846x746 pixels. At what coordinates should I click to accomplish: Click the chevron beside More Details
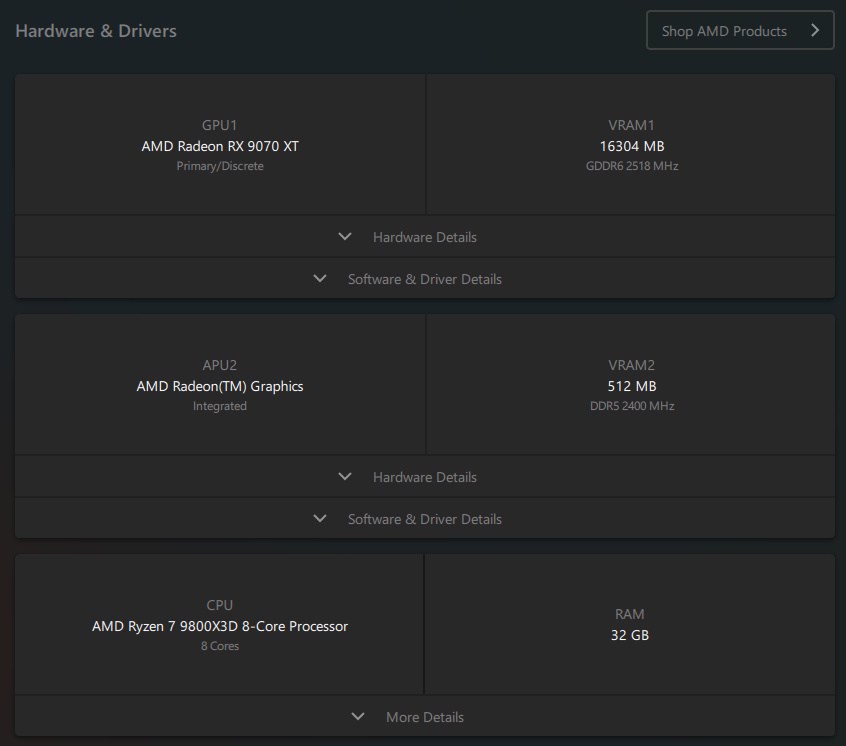(358, 716)
